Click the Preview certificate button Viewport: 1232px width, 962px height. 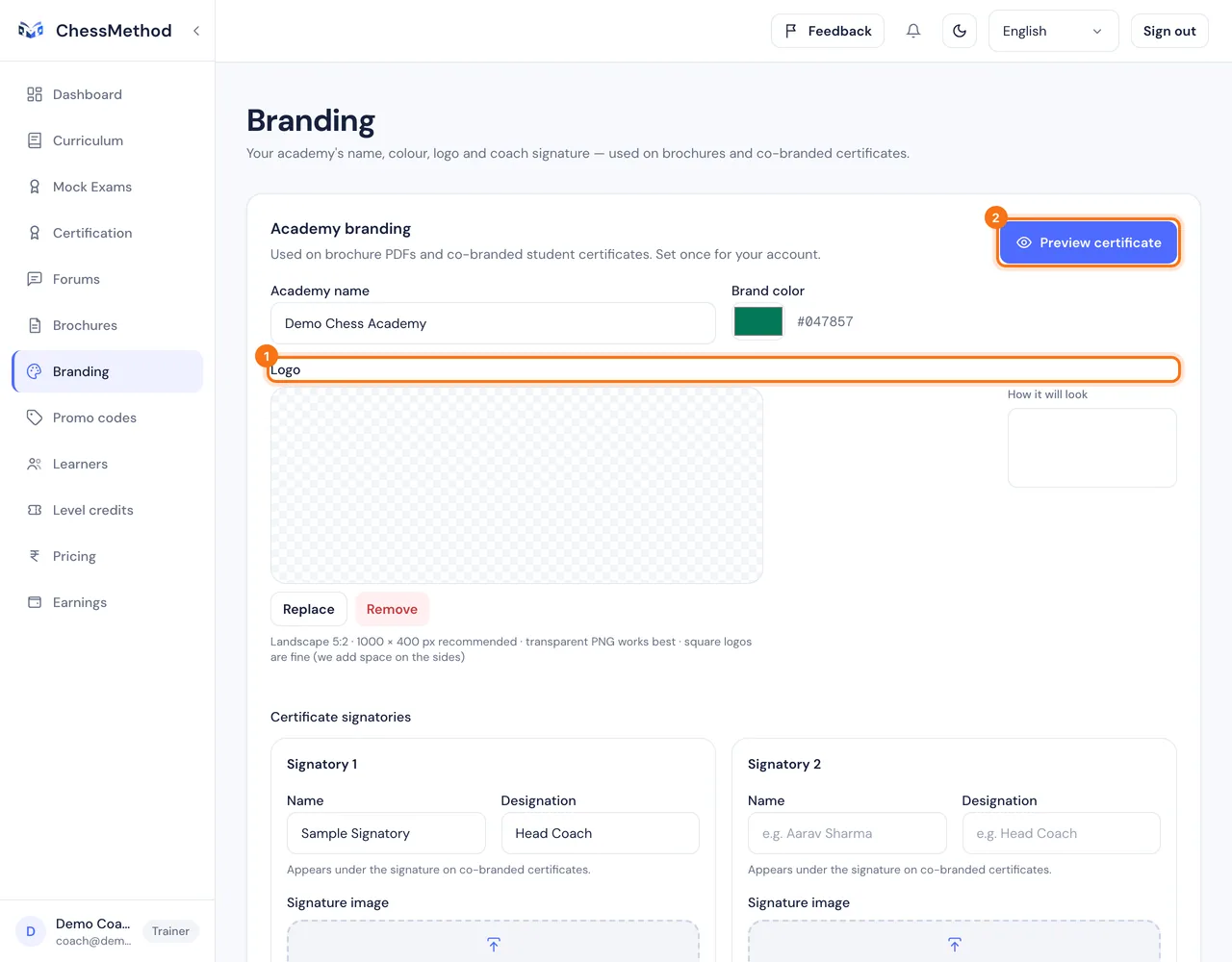coord(1088,242)
